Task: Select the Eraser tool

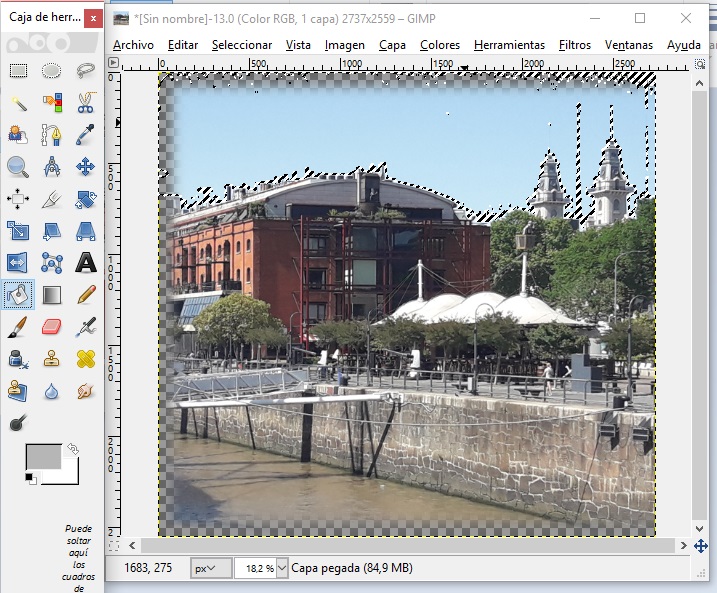Action: coord(52,327)
